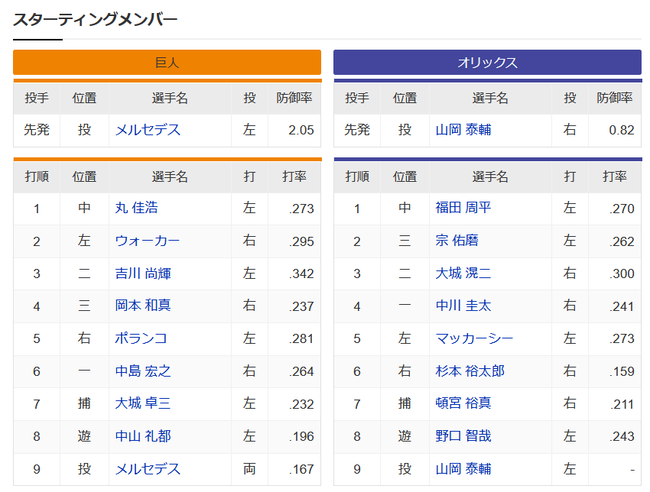This screenshot has height=492, width=650.
Task: Open player link 大城 滉二
Action: click(x=463, y=273)
